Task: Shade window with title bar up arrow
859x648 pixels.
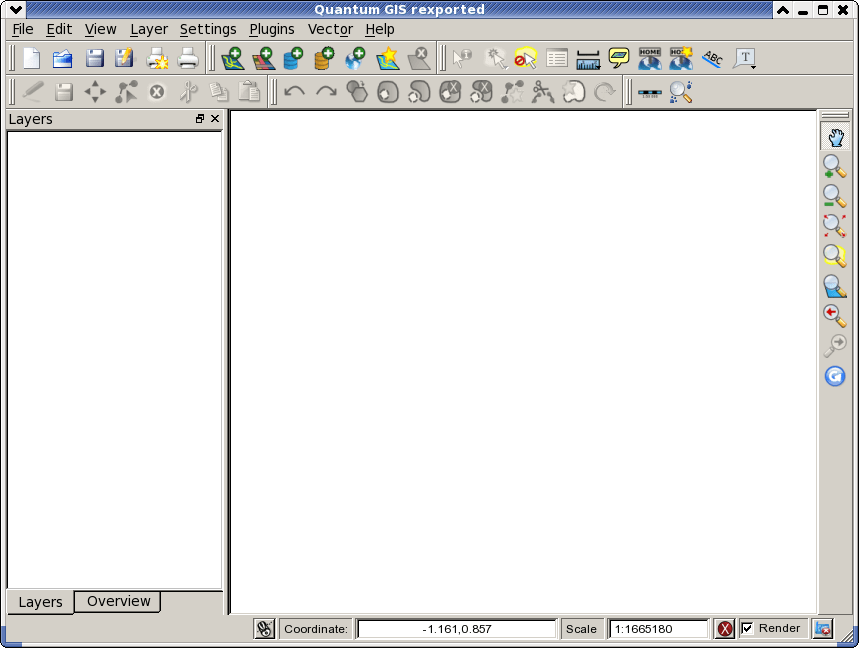Action: tap(783, 10)
